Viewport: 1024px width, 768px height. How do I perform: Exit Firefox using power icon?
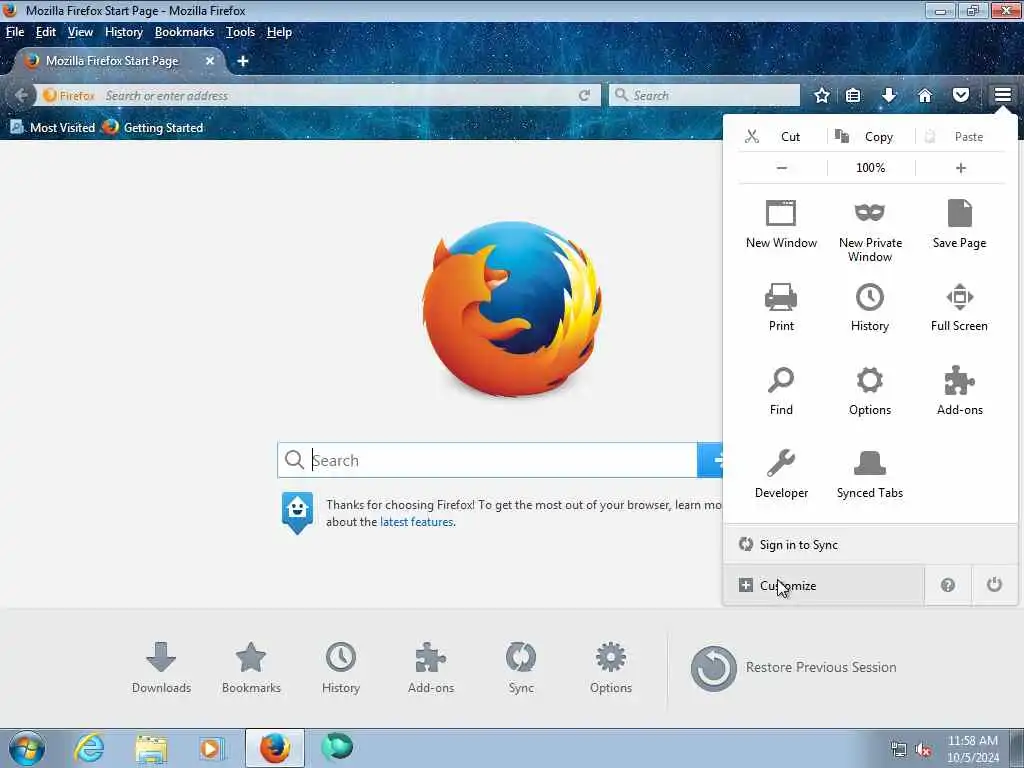pos(994,586)
